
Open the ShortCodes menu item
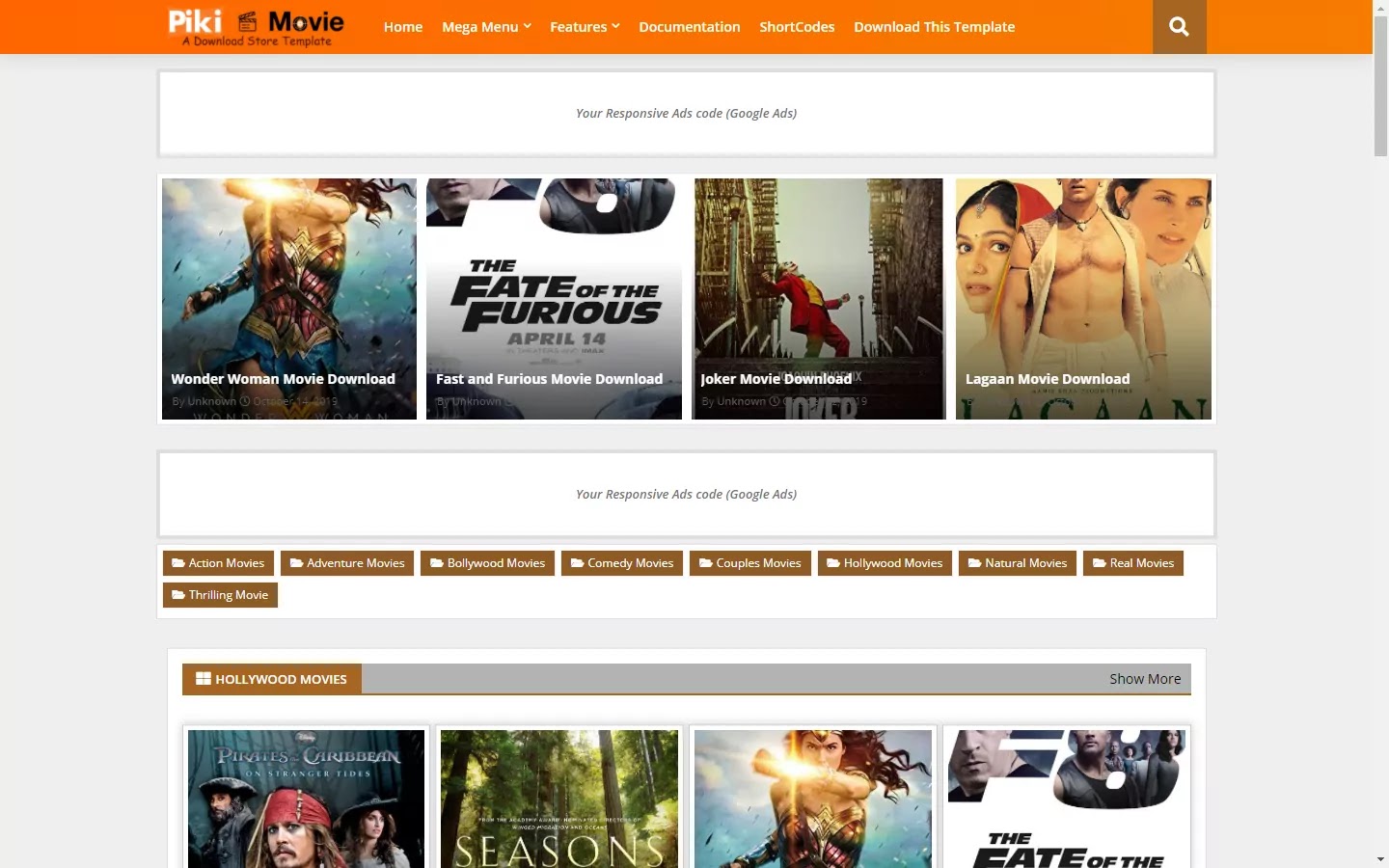click(797, 27)
